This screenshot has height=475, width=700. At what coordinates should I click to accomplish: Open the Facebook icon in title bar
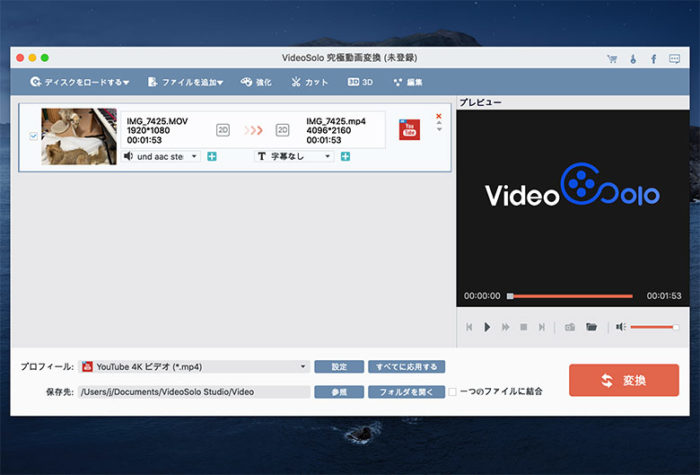[x=654, y=58]
